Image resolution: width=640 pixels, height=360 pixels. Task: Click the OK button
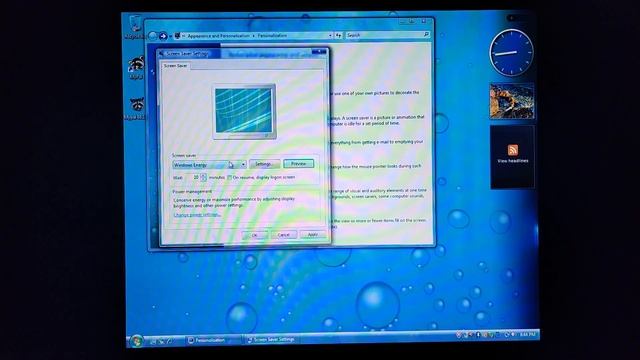click(x=255, y=235)
